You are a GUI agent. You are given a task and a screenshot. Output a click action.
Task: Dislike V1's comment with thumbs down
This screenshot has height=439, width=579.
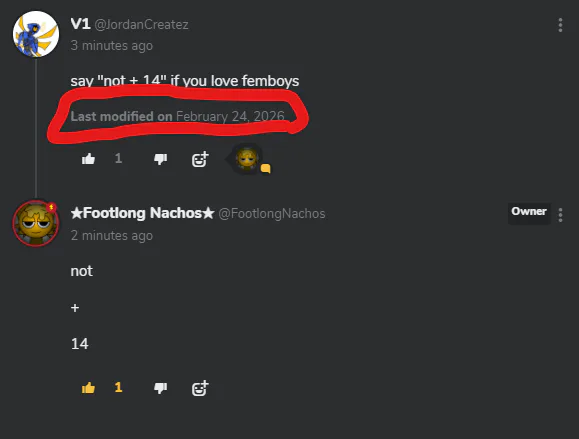click(x=160, y=159)
